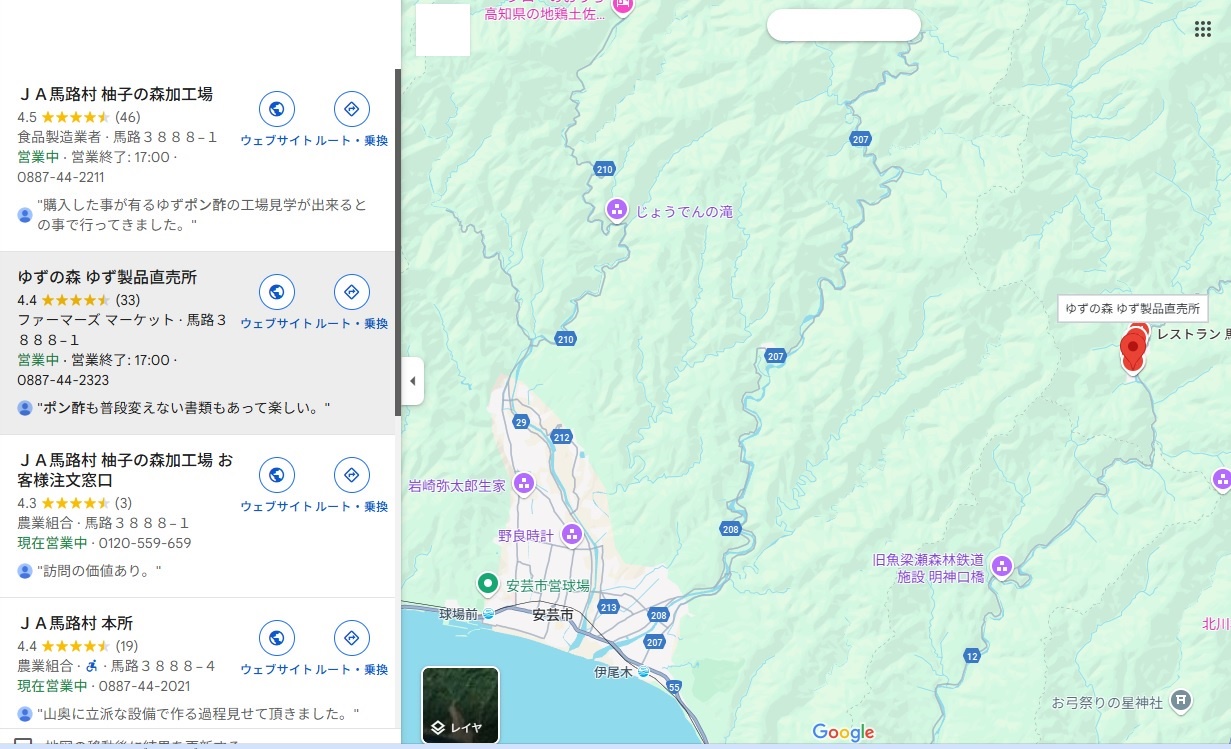Click the 安芸市営球場 map label
The width and height of the screenshot is (1231, 749).
pos(547,584)
